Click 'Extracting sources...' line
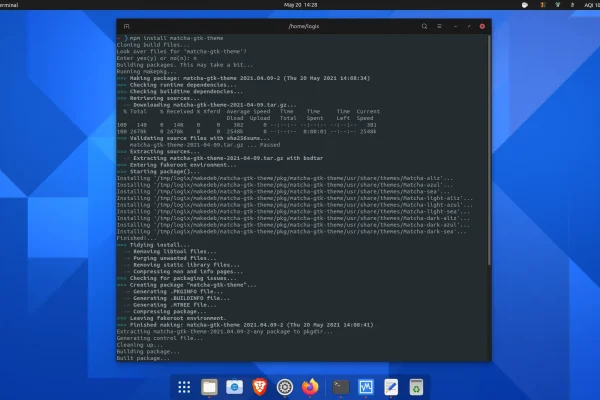 (158, 152)
